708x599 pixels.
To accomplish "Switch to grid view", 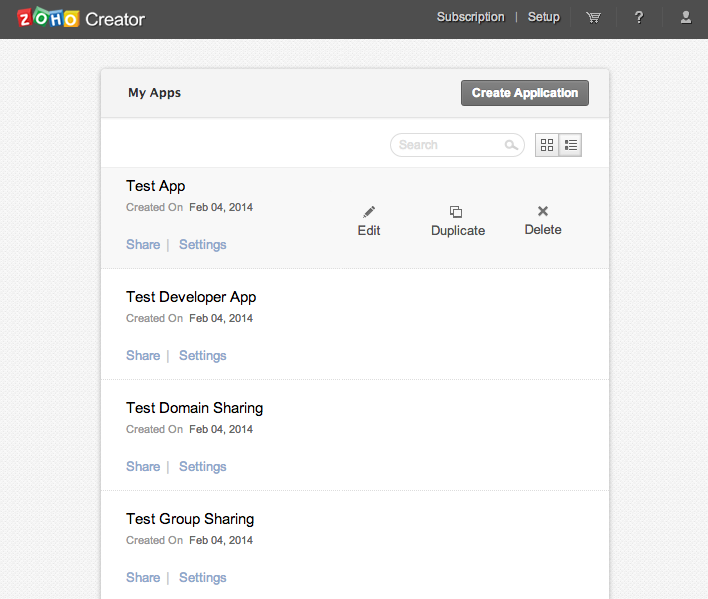I will [x=547, y=145].
